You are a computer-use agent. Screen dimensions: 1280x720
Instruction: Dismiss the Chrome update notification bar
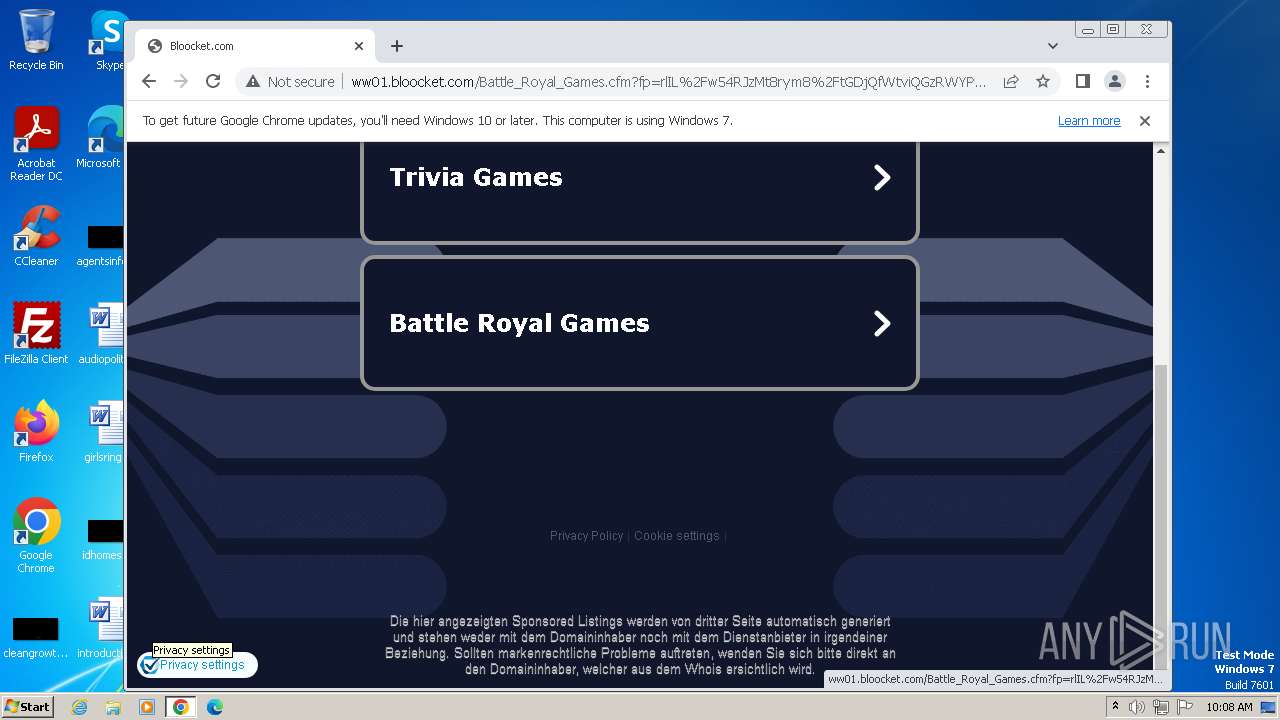pos(1145,120)
